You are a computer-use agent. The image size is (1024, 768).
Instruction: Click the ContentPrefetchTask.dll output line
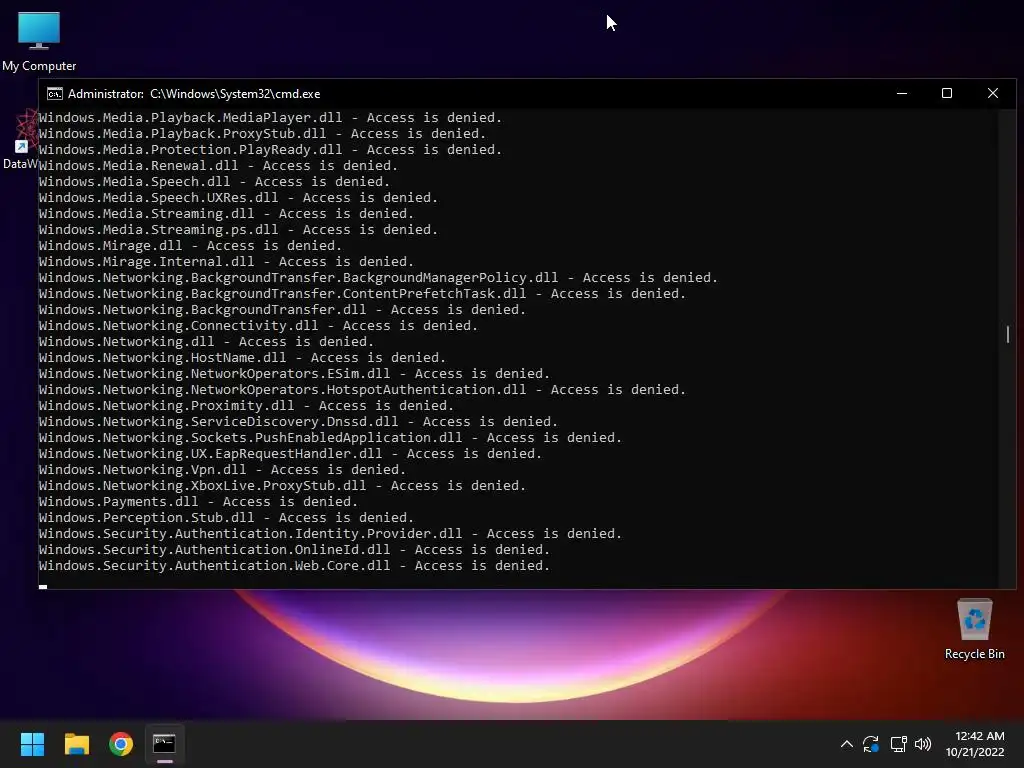coord(362,294)
